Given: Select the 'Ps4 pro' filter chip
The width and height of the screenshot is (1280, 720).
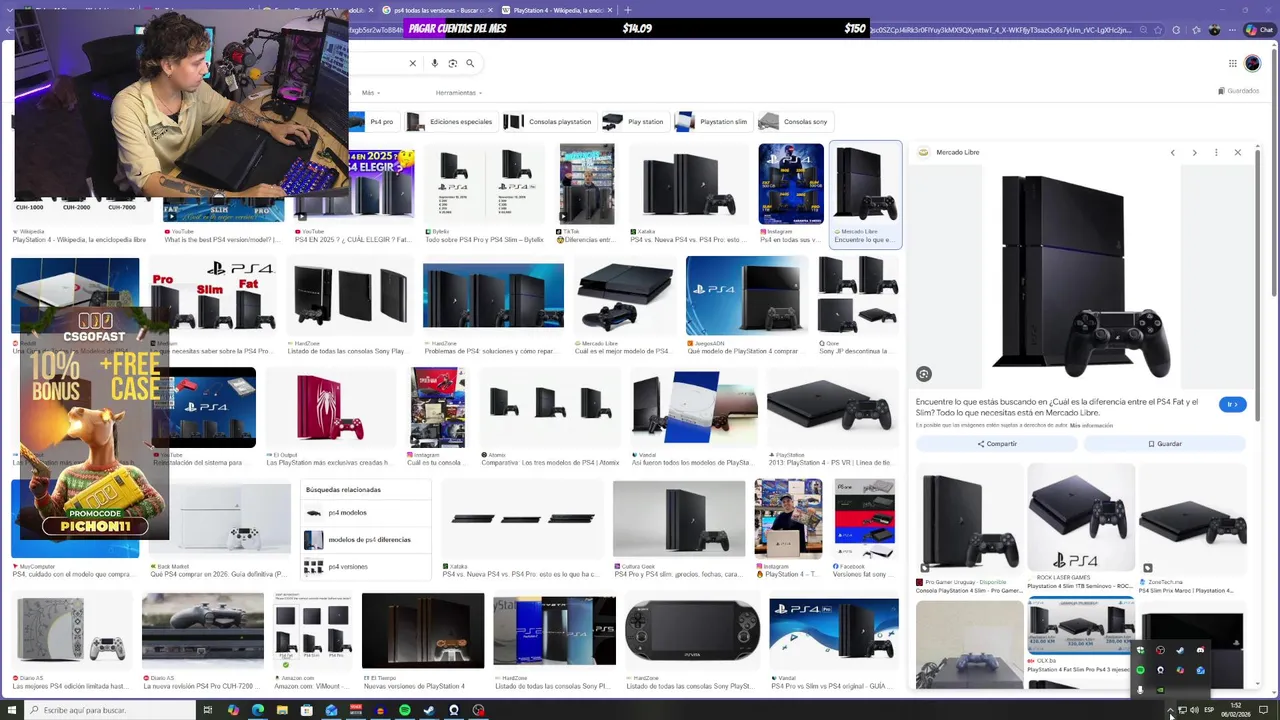Looking at the screenshot, I should [373, 122].
